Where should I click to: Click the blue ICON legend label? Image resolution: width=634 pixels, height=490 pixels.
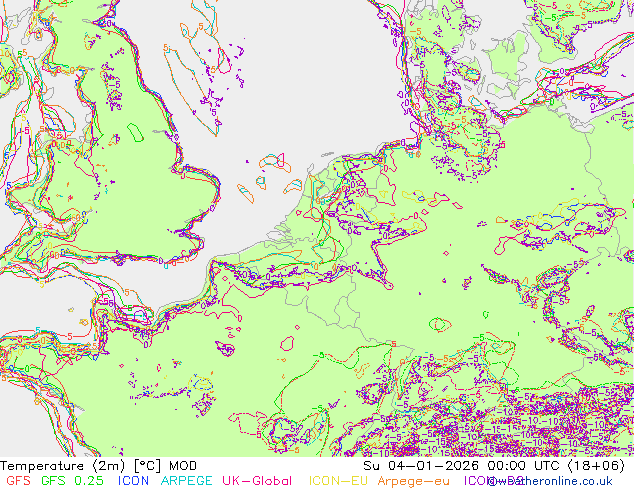[133, 481]
